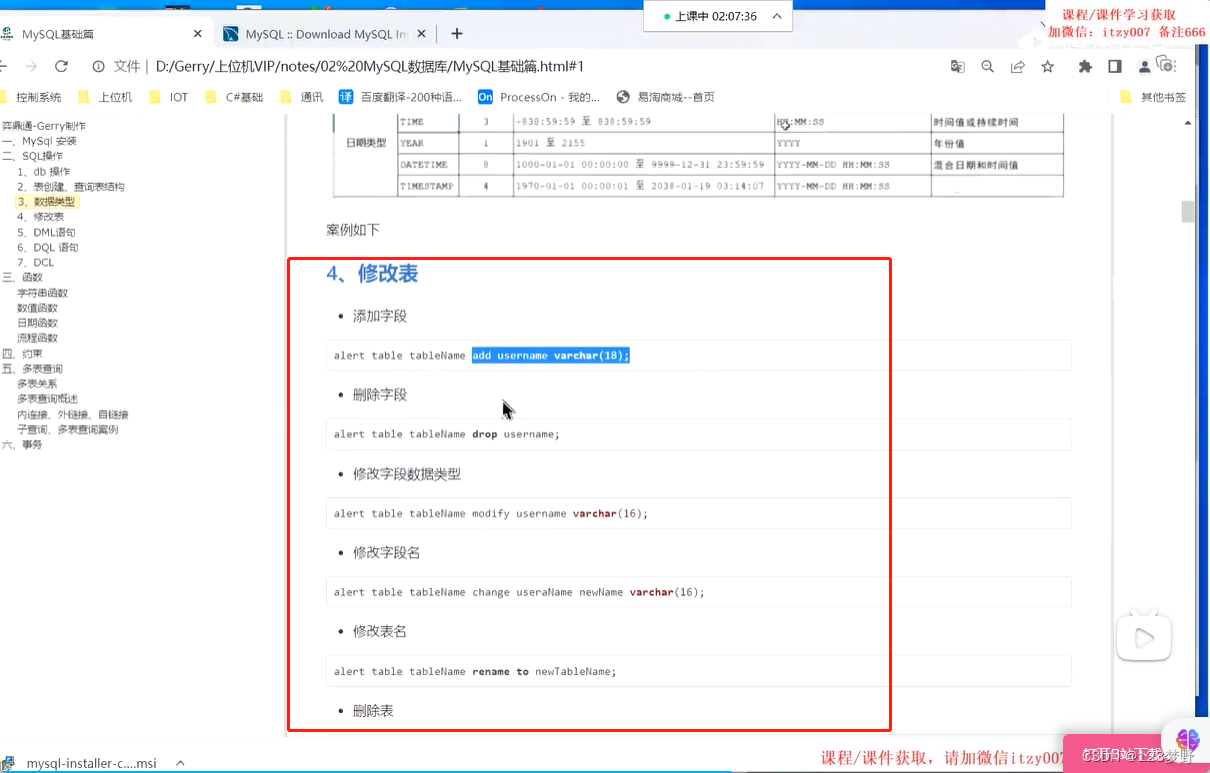
Task: Open a new tab with plus button
Action: click(x=457, y=33)
